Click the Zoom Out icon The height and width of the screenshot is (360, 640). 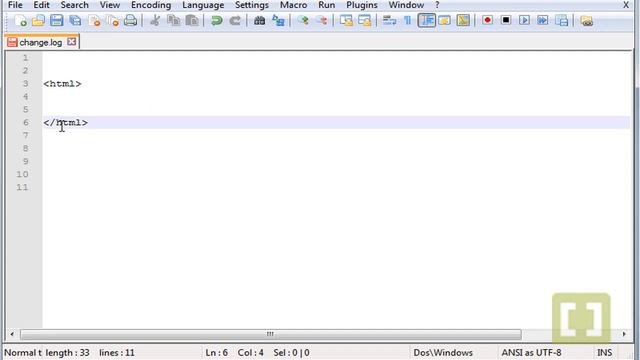click(x=321, y=20)
